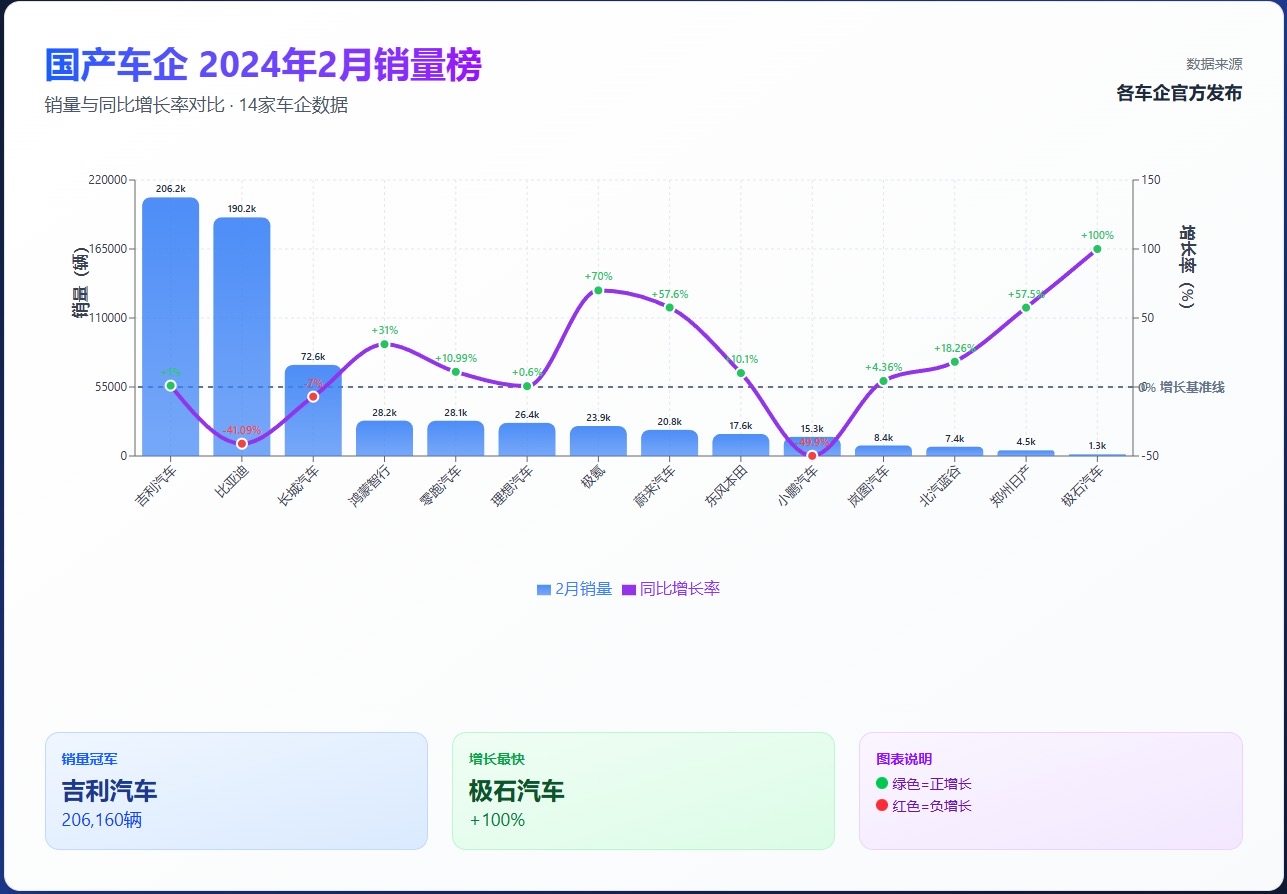Click the subtitle 销量与同比增长率对比 · 14家车企数据
This screenshot has height=894, width=1287.
[x=196, y=105]
